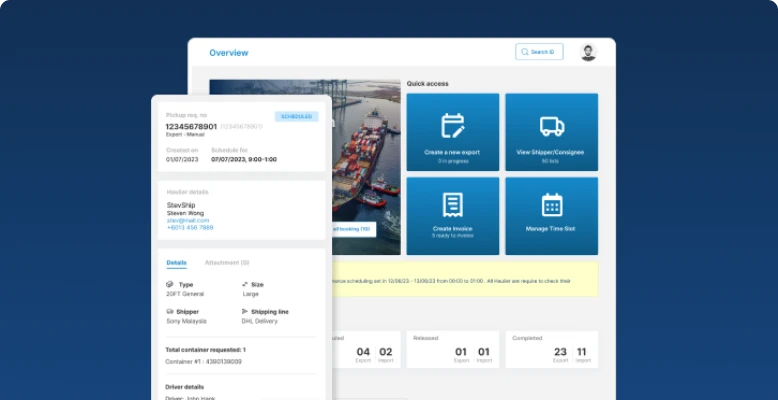Viewport: 778px width, 400px height.
Task: Click the Completed Export count 23
Action: coord(560,352)
